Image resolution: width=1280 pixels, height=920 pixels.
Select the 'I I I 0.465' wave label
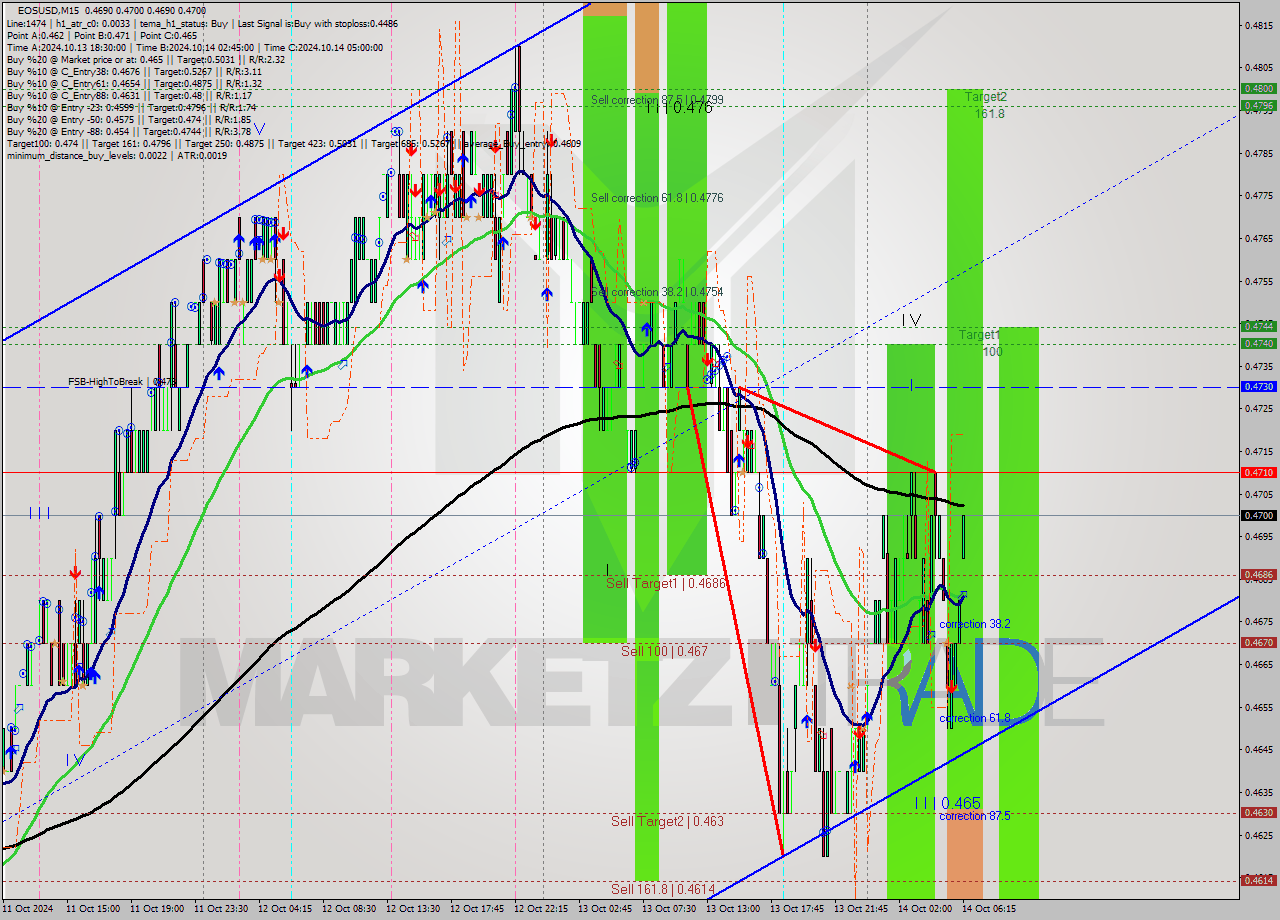(x=948, y=803)
